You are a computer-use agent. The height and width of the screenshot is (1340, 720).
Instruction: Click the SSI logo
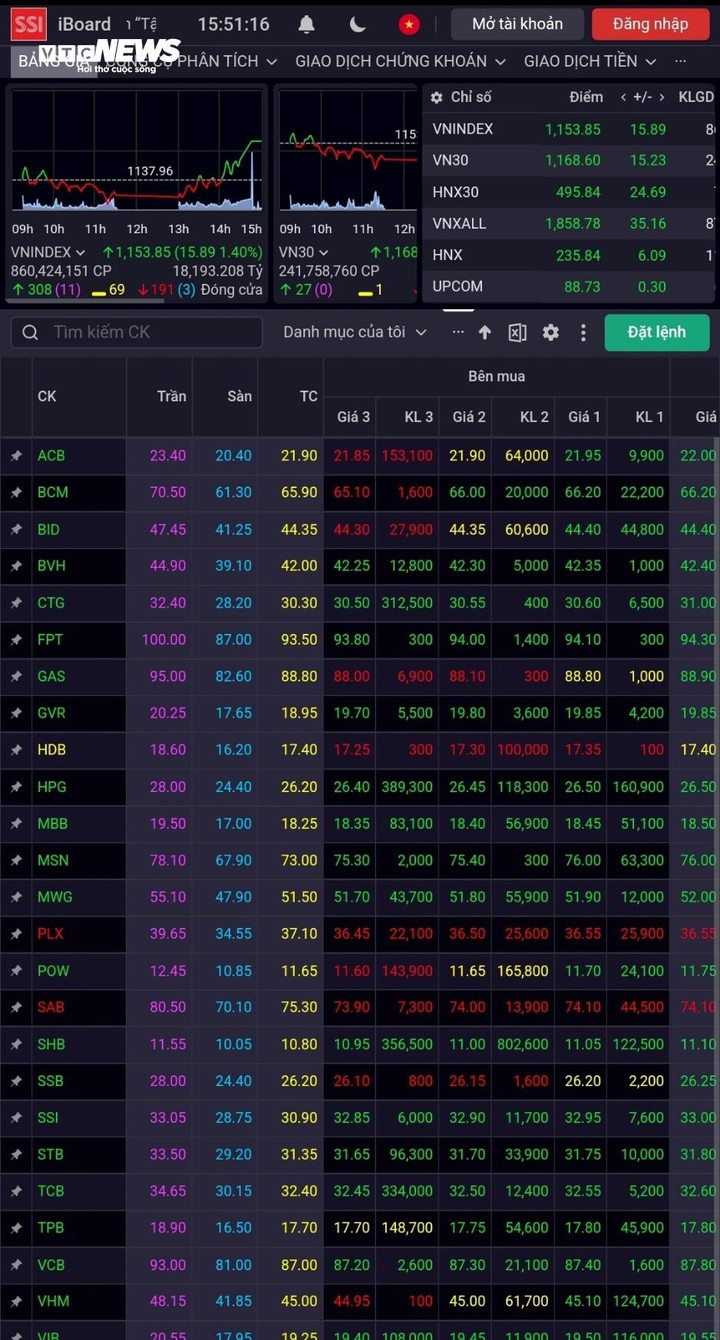tap(28, 24)
